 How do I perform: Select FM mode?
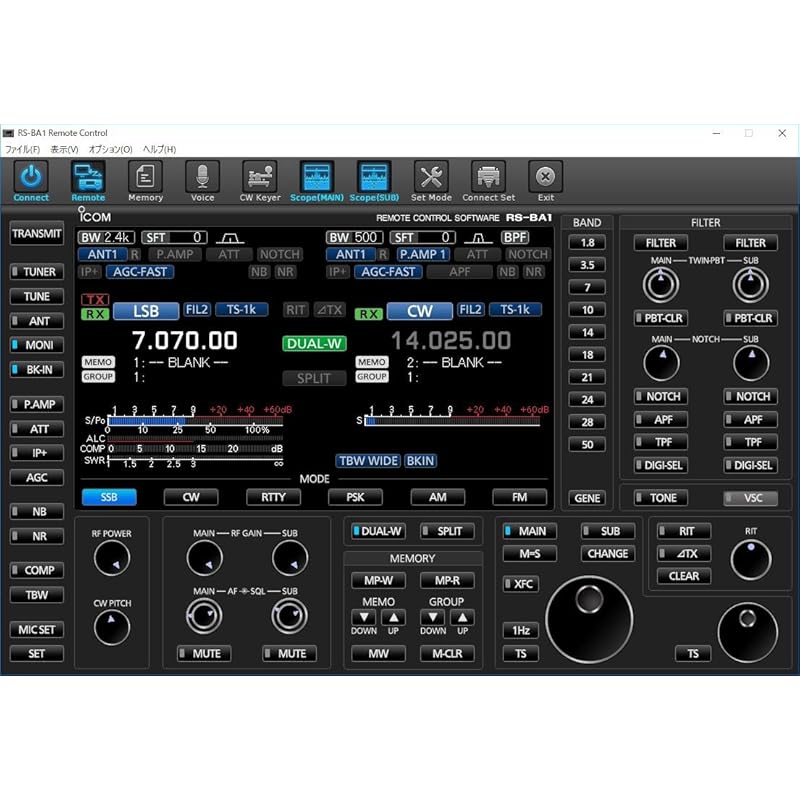click(519, 497)
